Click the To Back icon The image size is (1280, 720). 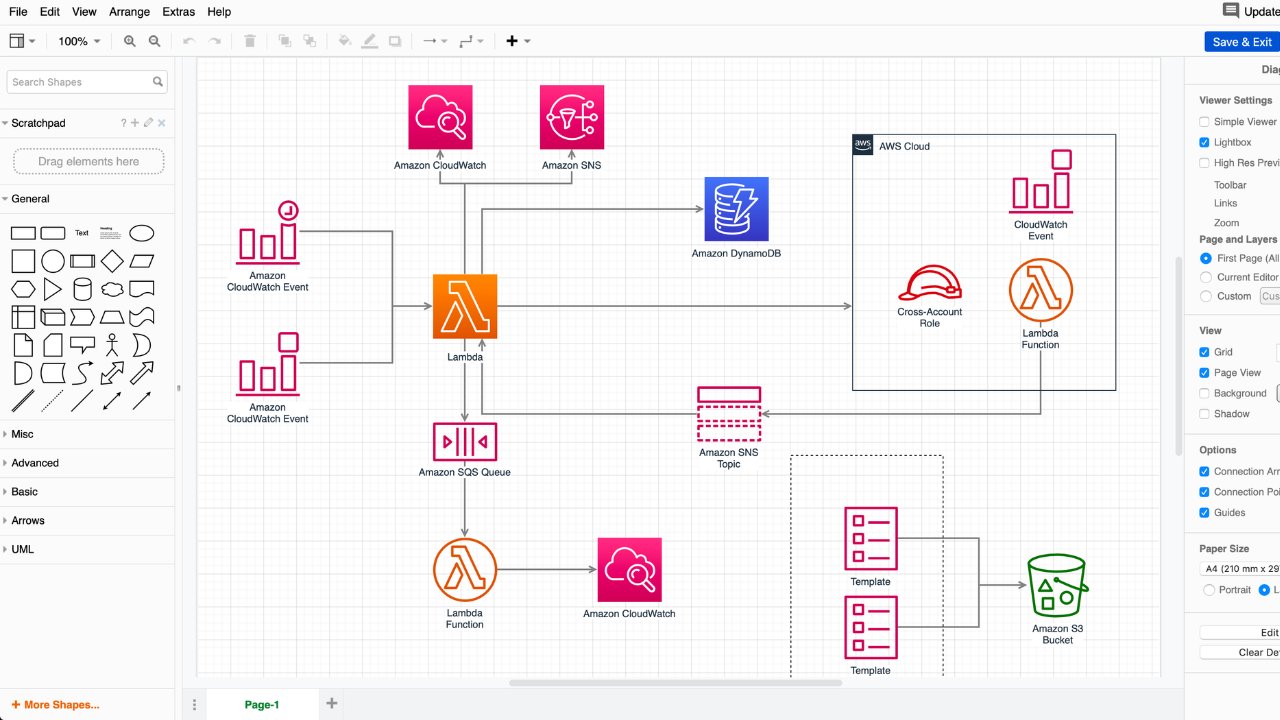pos(310,41)
